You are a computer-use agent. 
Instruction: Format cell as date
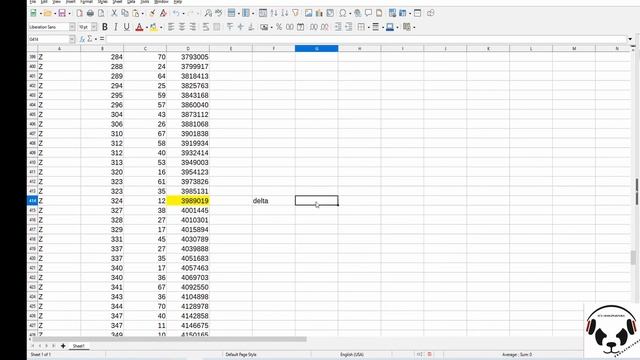(x=301, y=27)
